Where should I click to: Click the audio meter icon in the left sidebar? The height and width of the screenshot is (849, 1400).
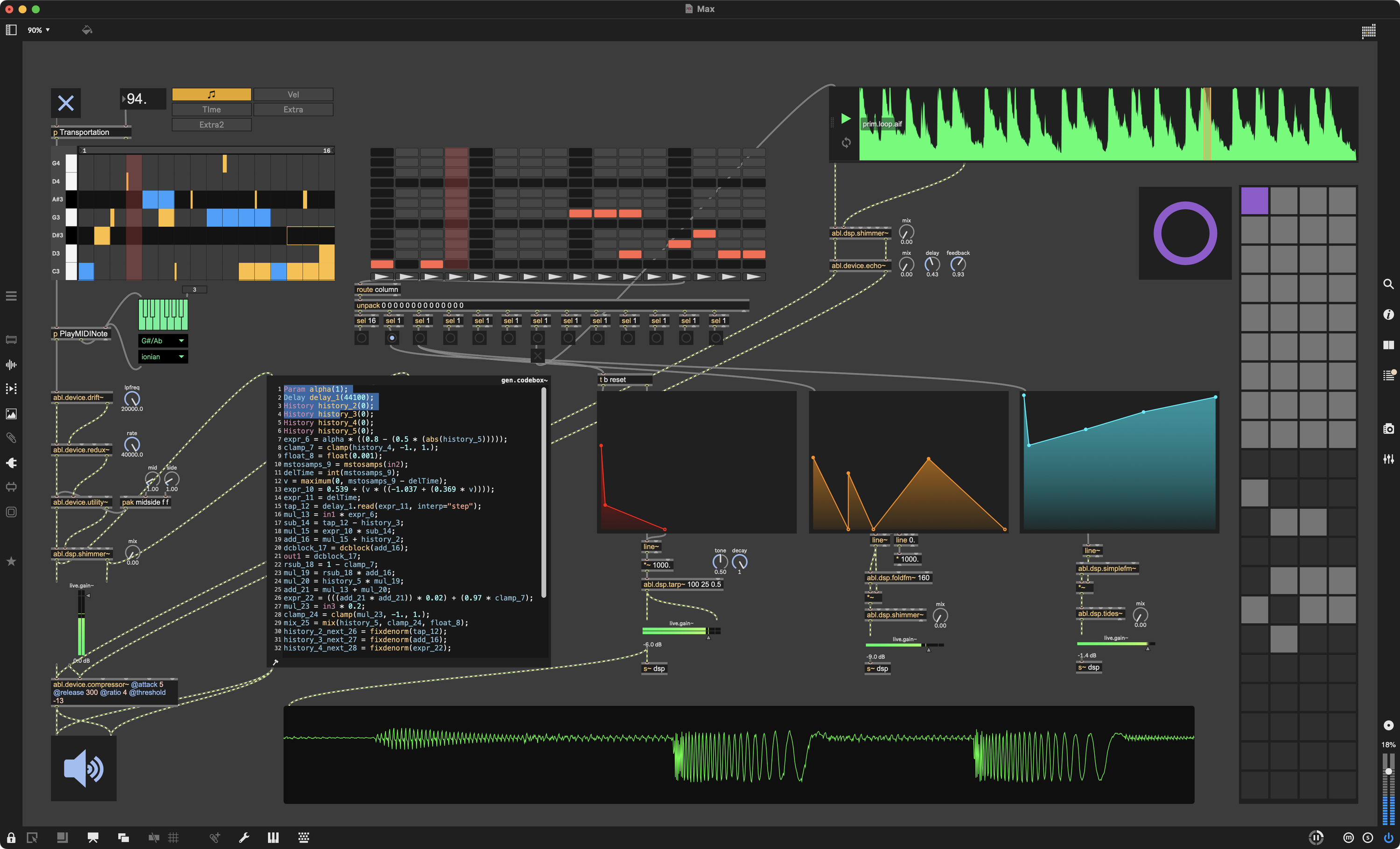point(11,365)
